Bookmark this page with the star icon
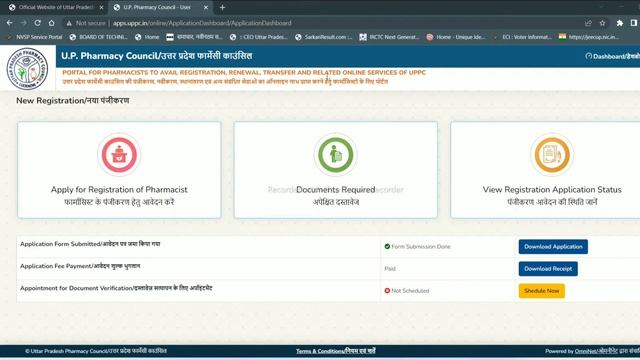 point(602,23)
